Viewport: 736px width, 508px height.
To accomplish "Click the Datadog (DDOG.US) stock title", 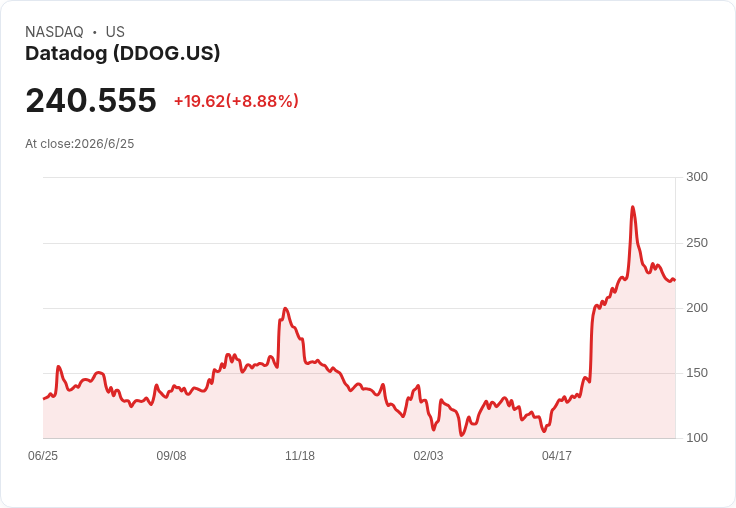I will [x=123, y=53].
